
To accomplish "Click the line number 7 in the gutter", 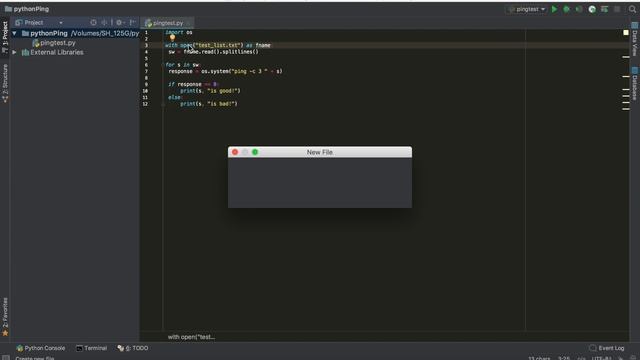I will [146, 71].
